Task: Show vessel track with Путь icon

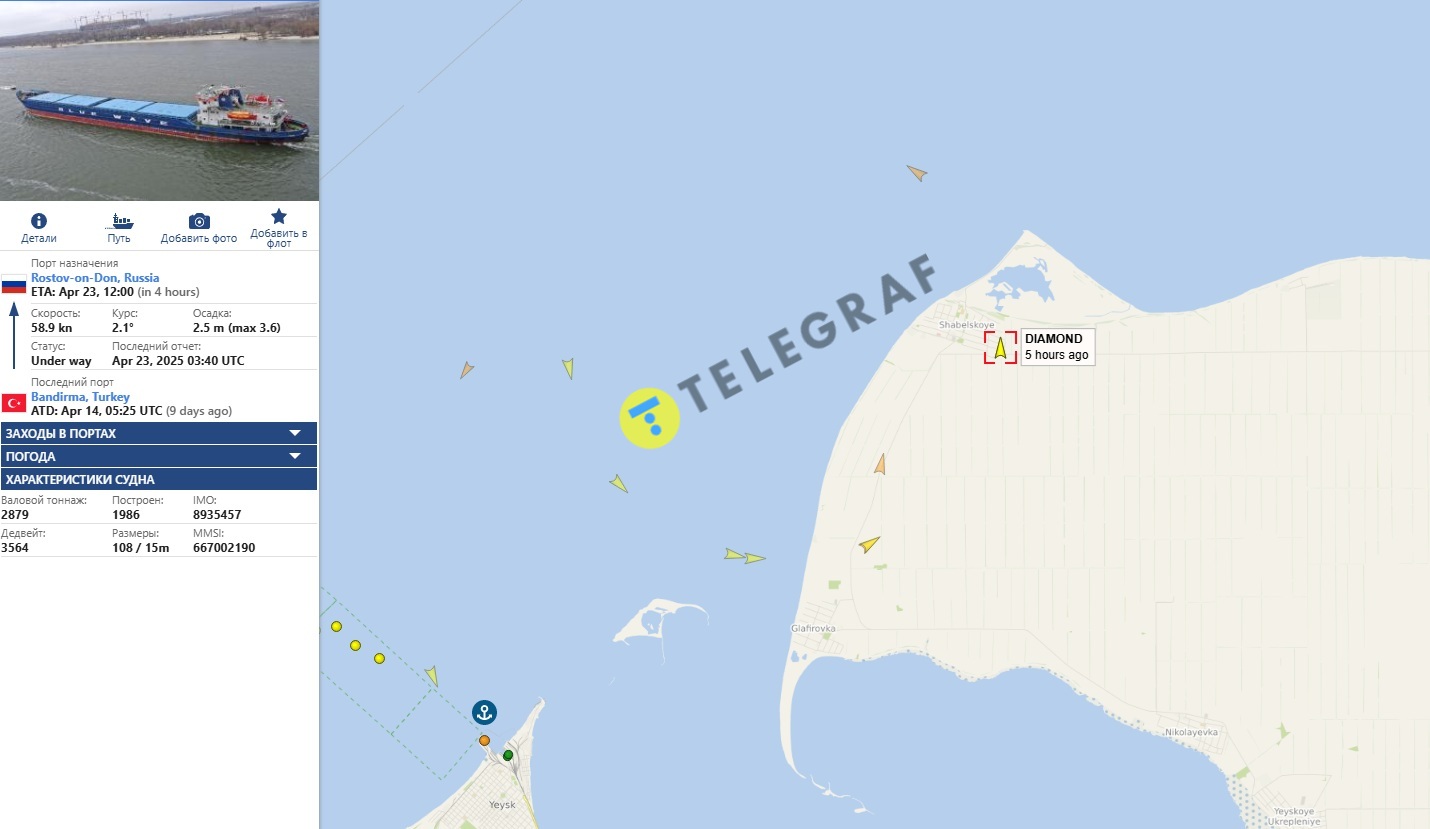Action: click(x=120, y=221)
